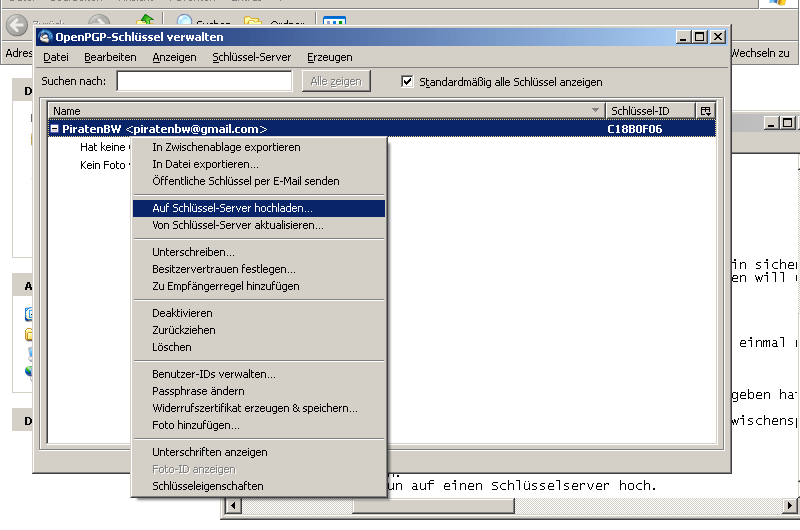800x530 pixels.
Task: Select Widerrufszertifikat erzeugen & speichern...
Action: [259, 408]
